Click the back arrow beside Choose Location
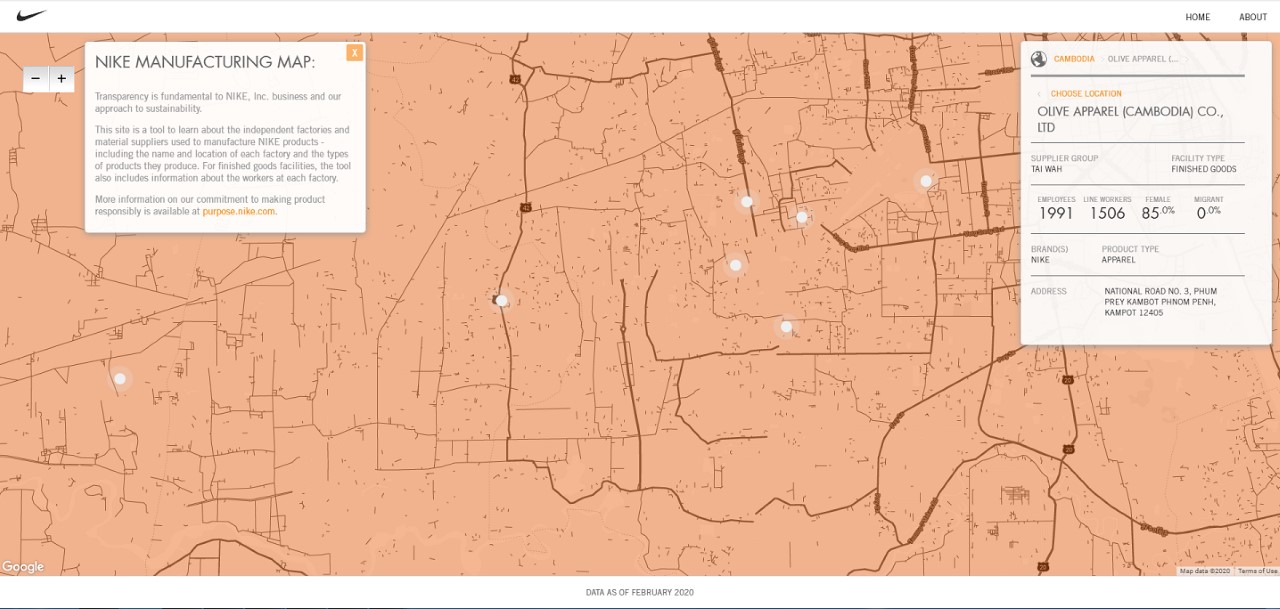Image resolution: width=1280 pixels, height=609 pixels. [1039, 94]
